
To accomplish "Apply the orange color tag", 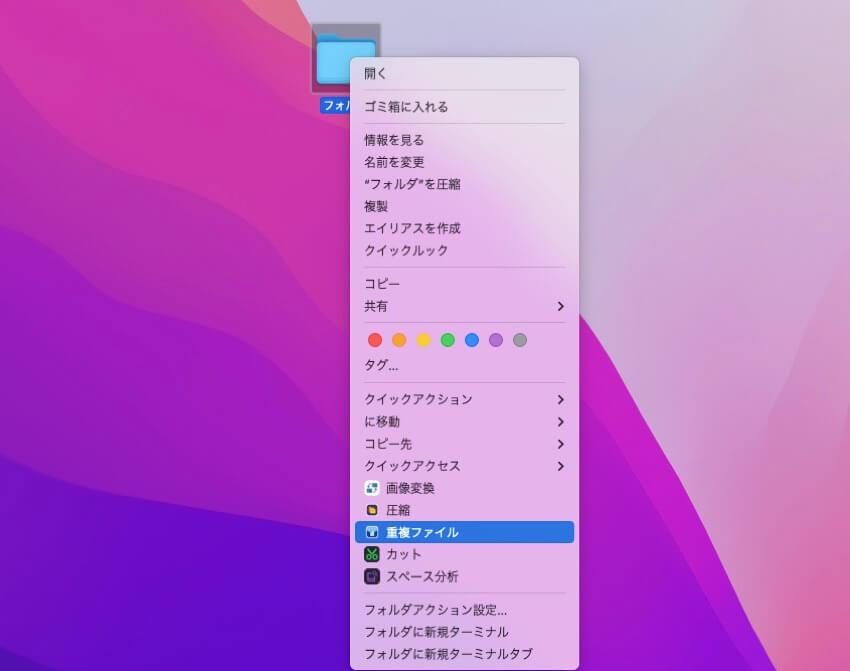I will coord(399,340).
